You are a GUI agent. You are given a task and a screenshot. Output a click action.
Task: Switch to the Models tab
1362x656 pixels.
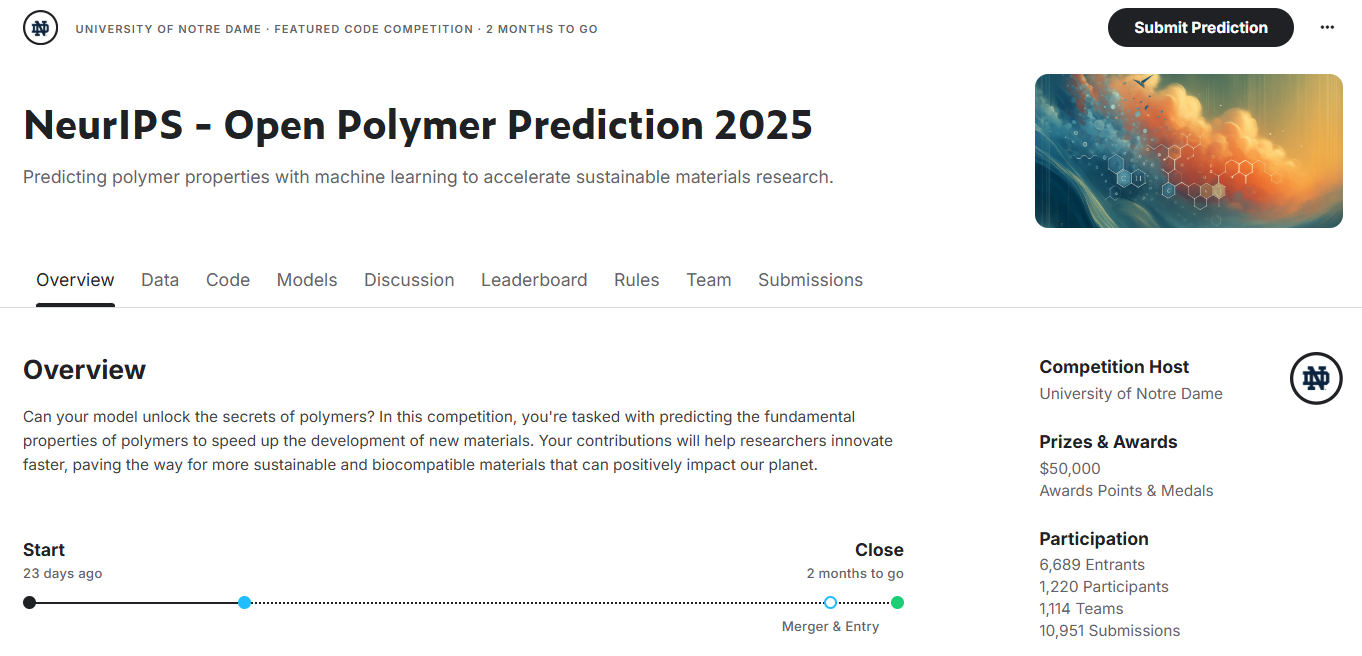[x=307, y=280]
